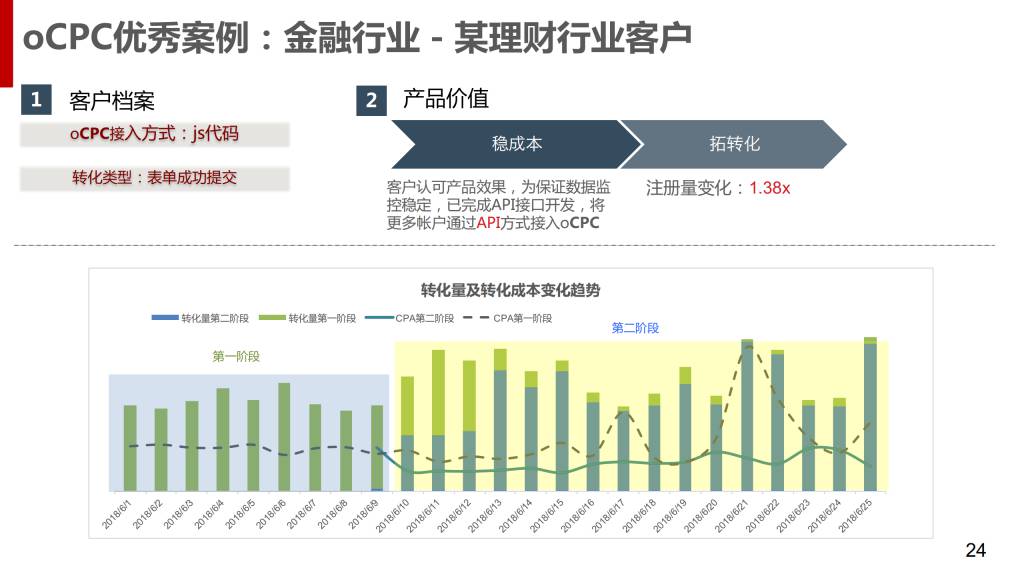
Task: Click the 转化量第二阶段 blue legend marker
Action: click(x=164, y=318)
